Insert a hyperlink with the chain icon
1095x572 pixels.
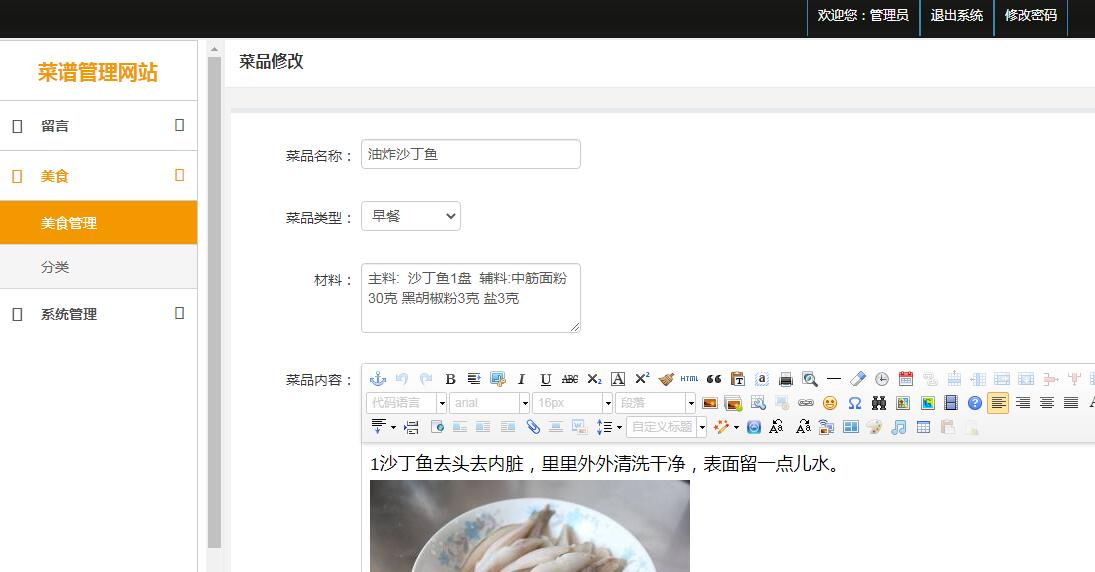click(x=806, y=403)
